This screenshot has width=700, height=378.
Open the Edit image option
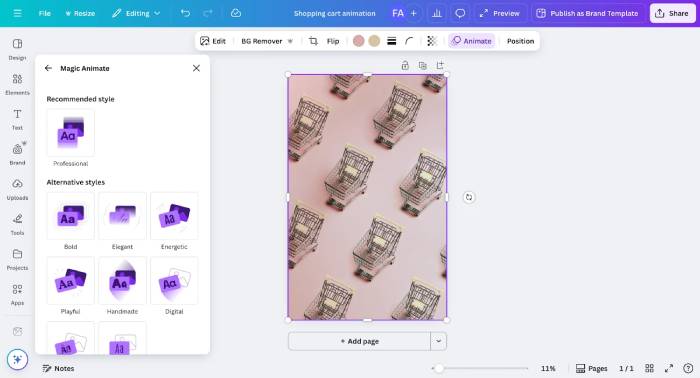[x=213, y=41]
